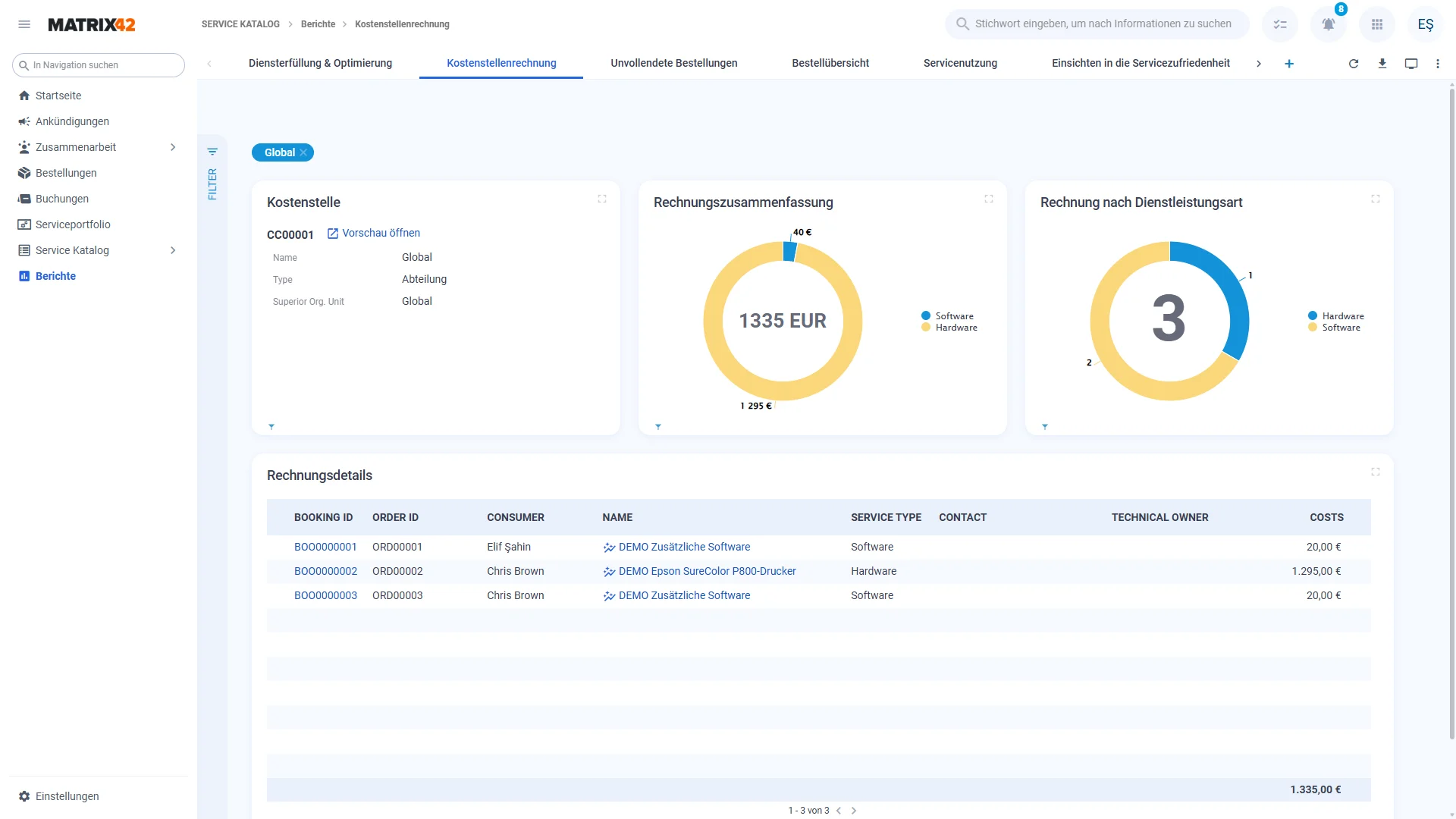Click Berichte breadcrumb link
The image size is (1456, 819).
click(318, 24)
